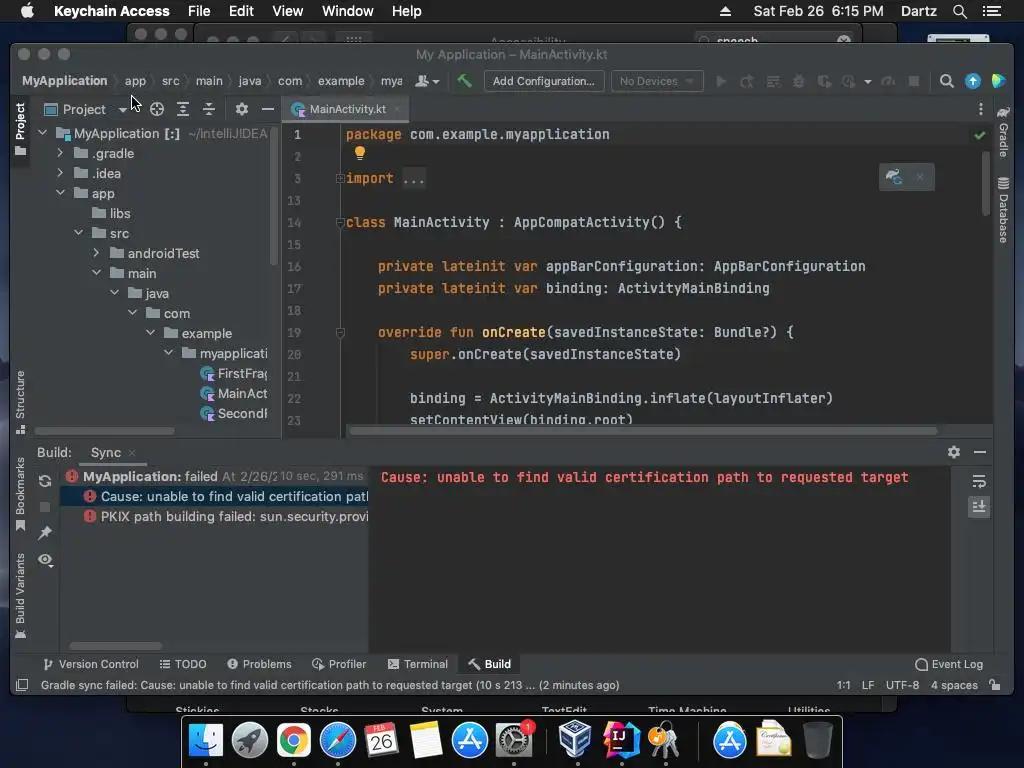Toggle the eye view options in Build panel

point(45,560)
